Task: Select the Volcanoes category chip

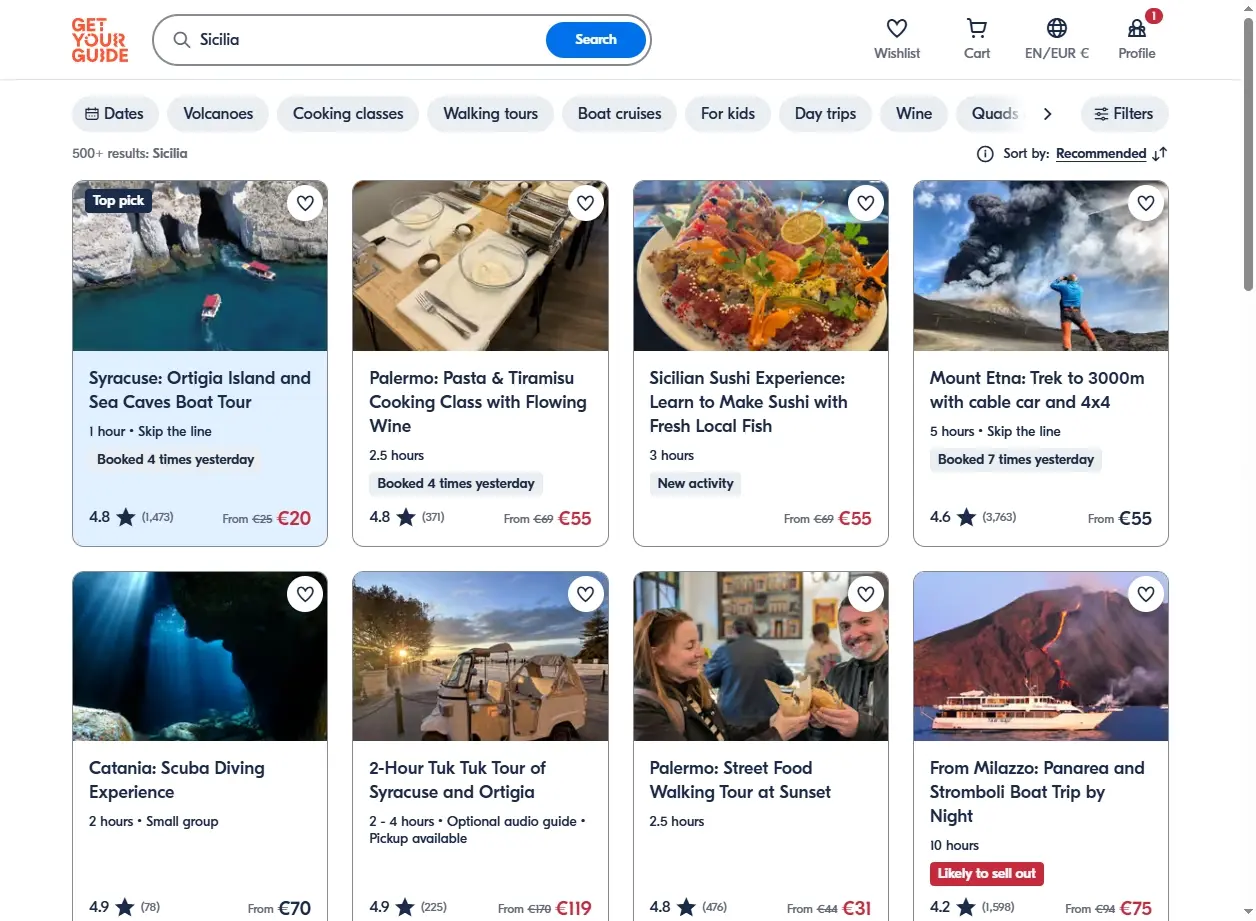Action: tap(218, 114)
